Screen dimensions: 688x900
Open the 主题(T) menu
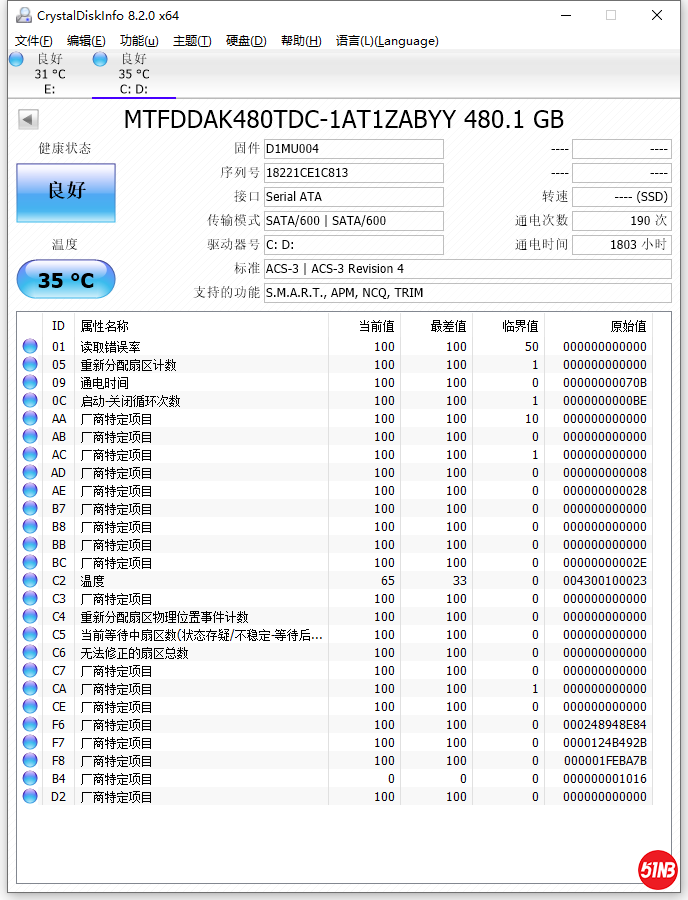(192, 41)
